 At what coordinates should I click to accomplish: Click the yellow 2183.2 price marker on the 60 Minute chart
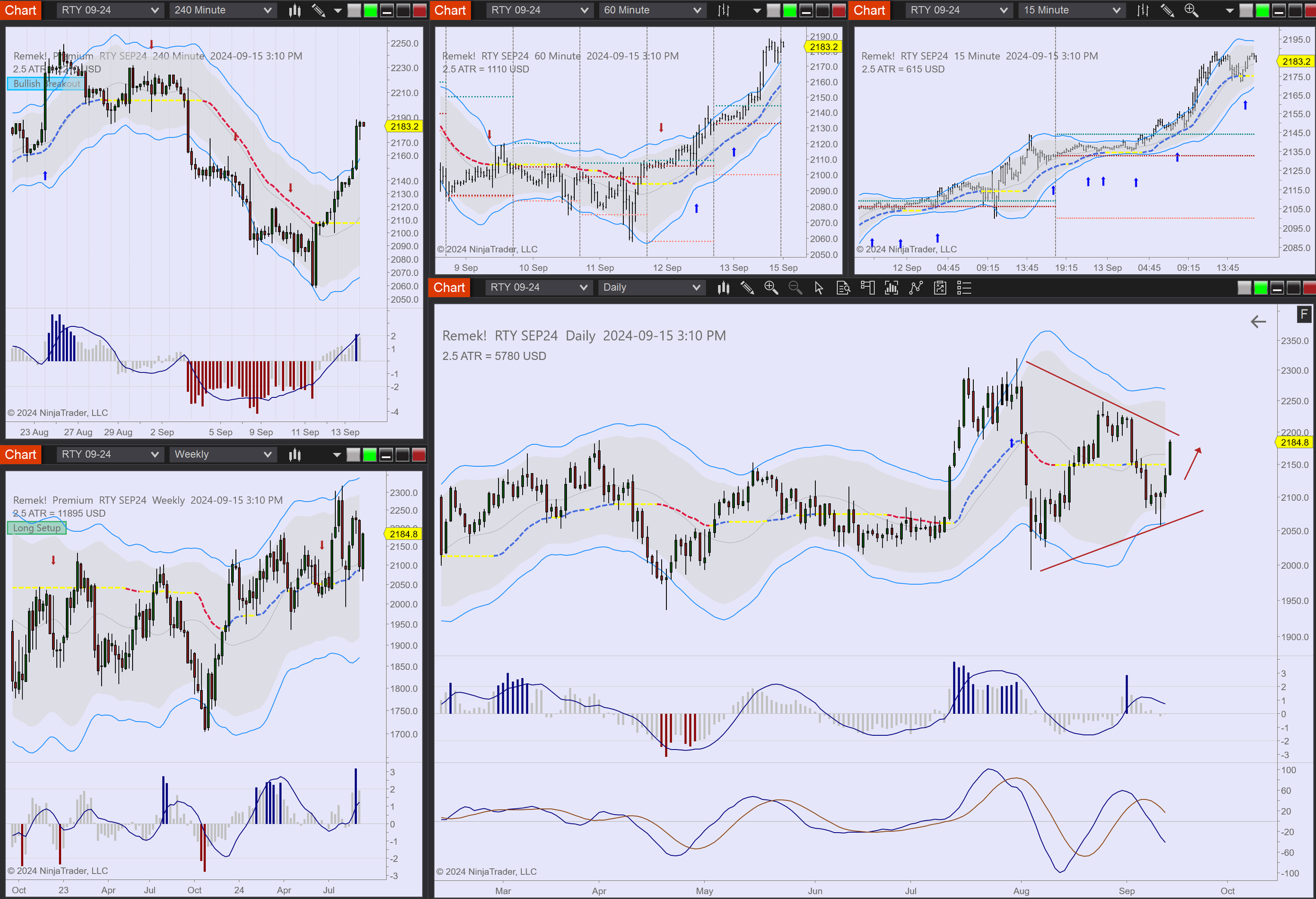824,47
